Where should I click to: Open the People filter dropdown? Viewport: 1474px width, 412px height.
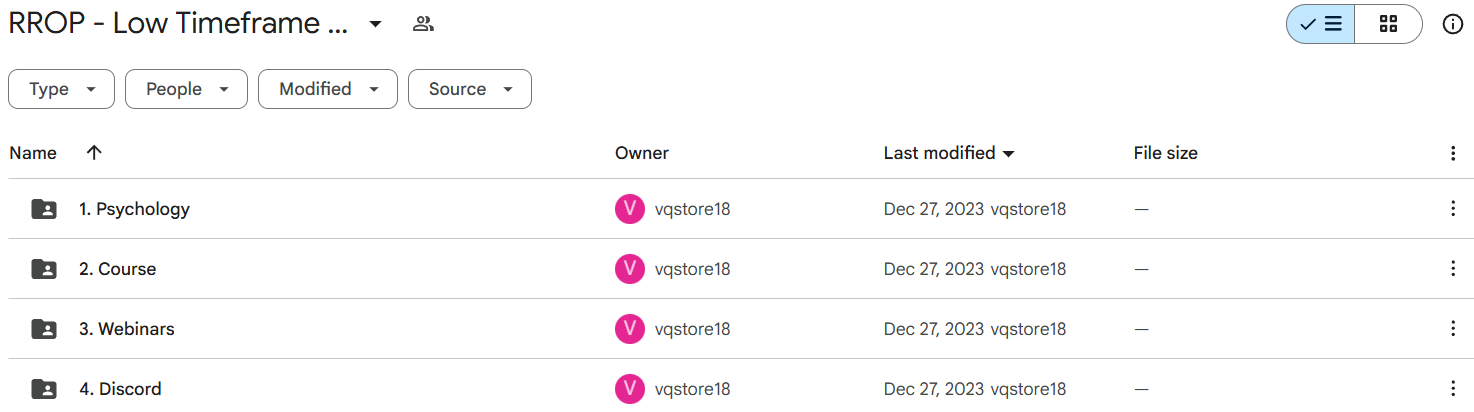tap(186, 89)
